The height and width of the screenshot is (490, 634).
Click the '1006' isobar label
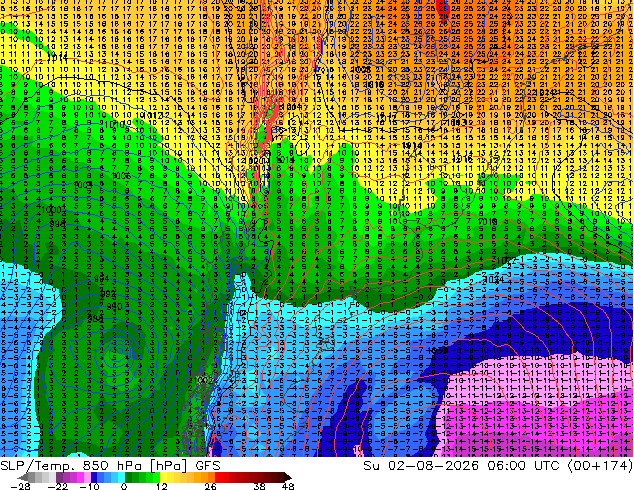(121, 175)
